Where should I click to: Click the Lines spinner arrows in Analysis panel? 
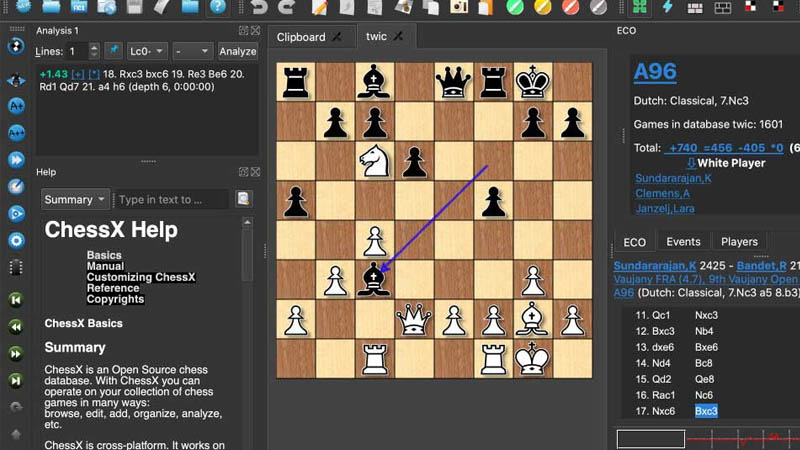click(94, 51)
